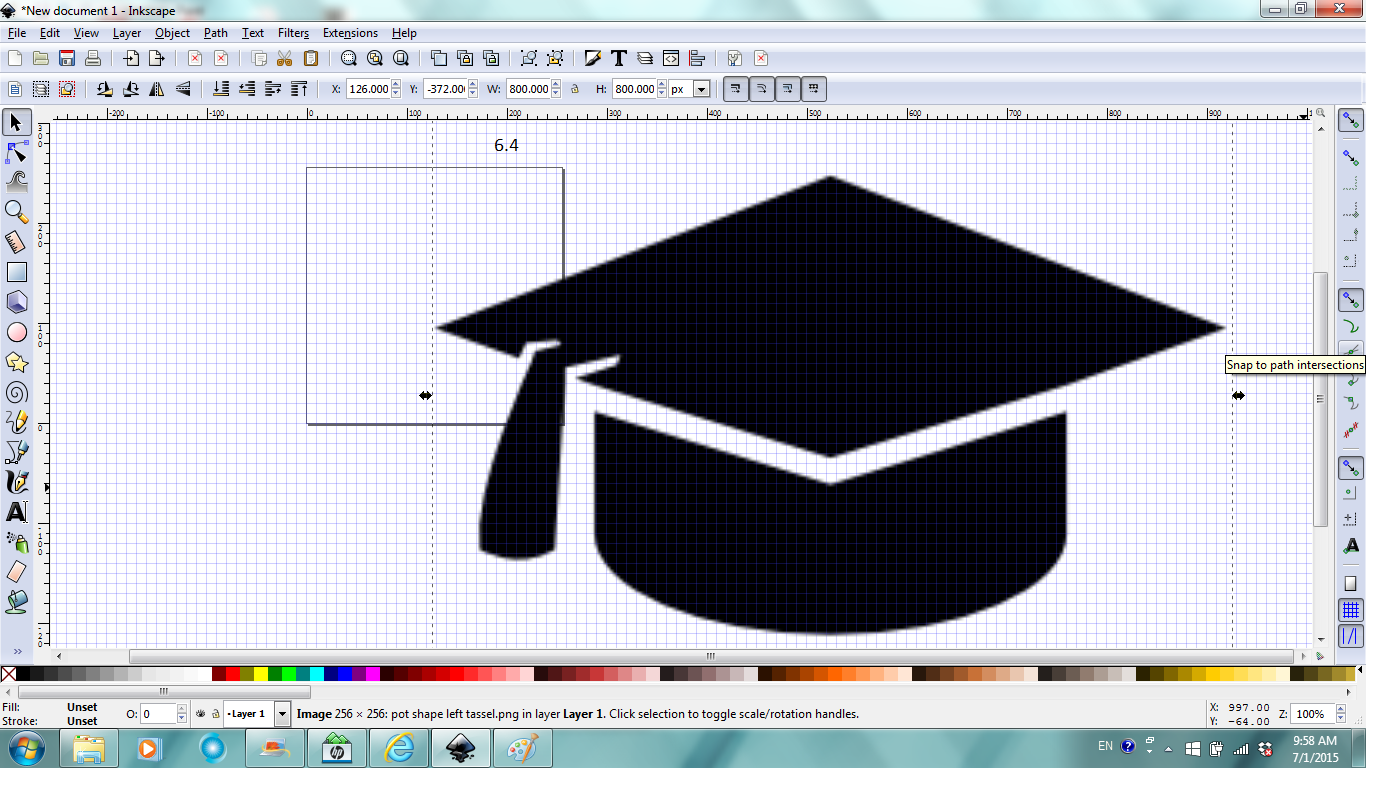Select the Node editing tool
The image size is (1384, 788).
(x=16, y=151)
